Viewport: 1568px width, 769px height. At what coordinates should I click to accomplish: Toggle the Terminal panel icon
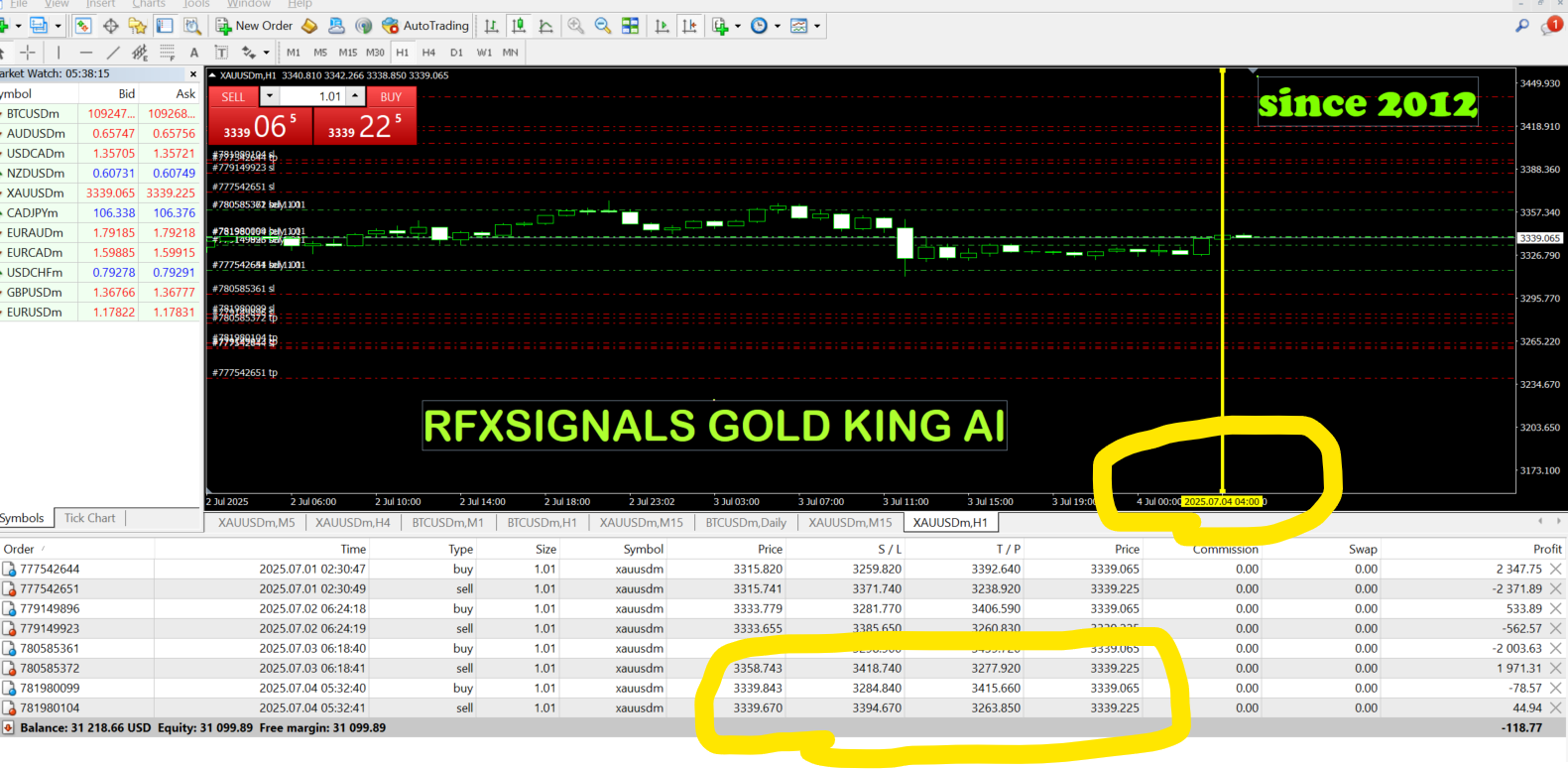165,26
